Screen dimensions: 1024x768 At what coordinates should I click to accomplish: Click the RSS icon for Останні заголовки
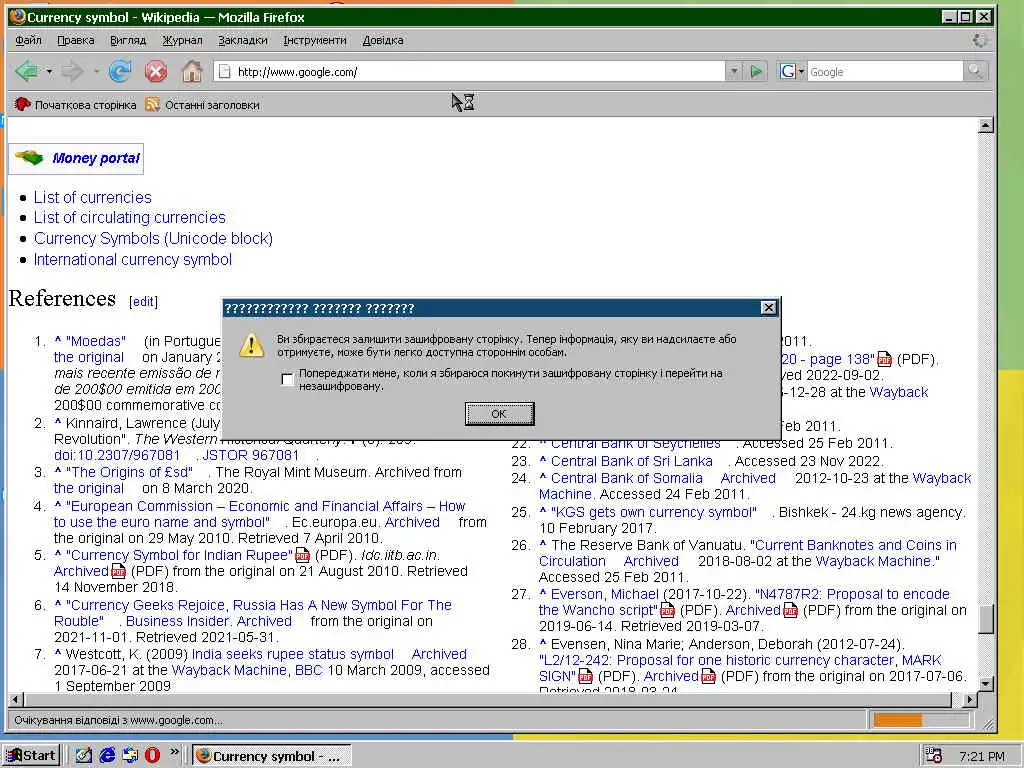tap(152, 104)
